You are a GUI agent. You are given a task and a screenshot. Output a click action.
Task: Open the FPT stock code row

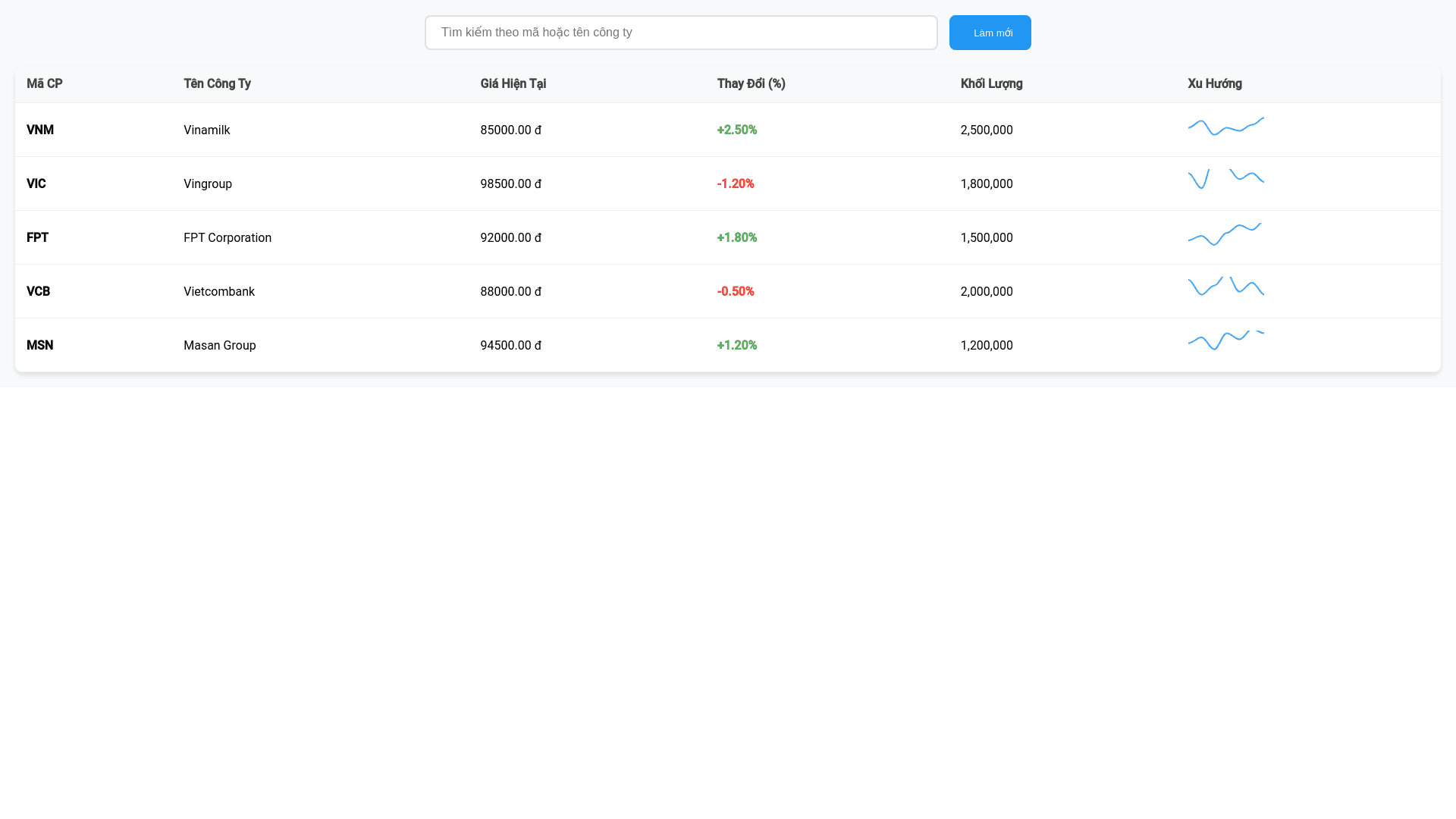[x=37, y=237]
